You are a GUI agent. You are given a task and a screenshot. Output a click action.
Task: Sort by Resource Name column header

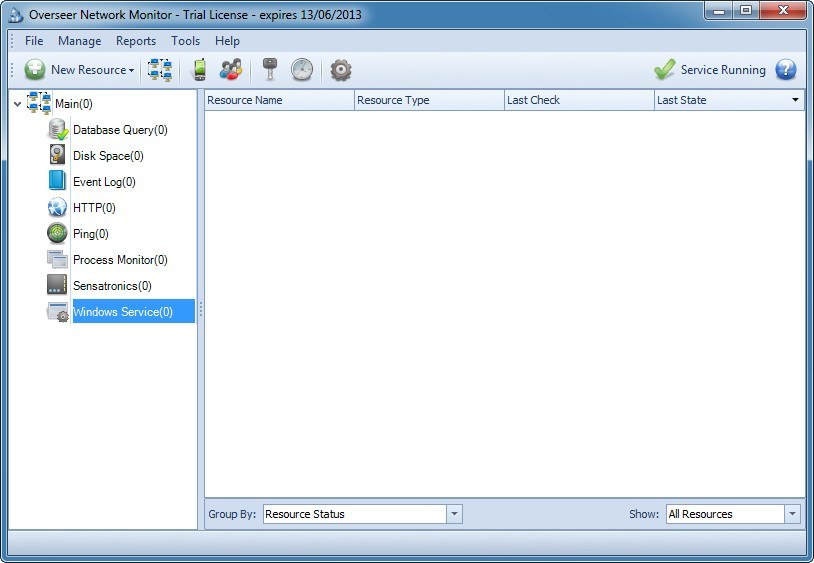[279, 100]
